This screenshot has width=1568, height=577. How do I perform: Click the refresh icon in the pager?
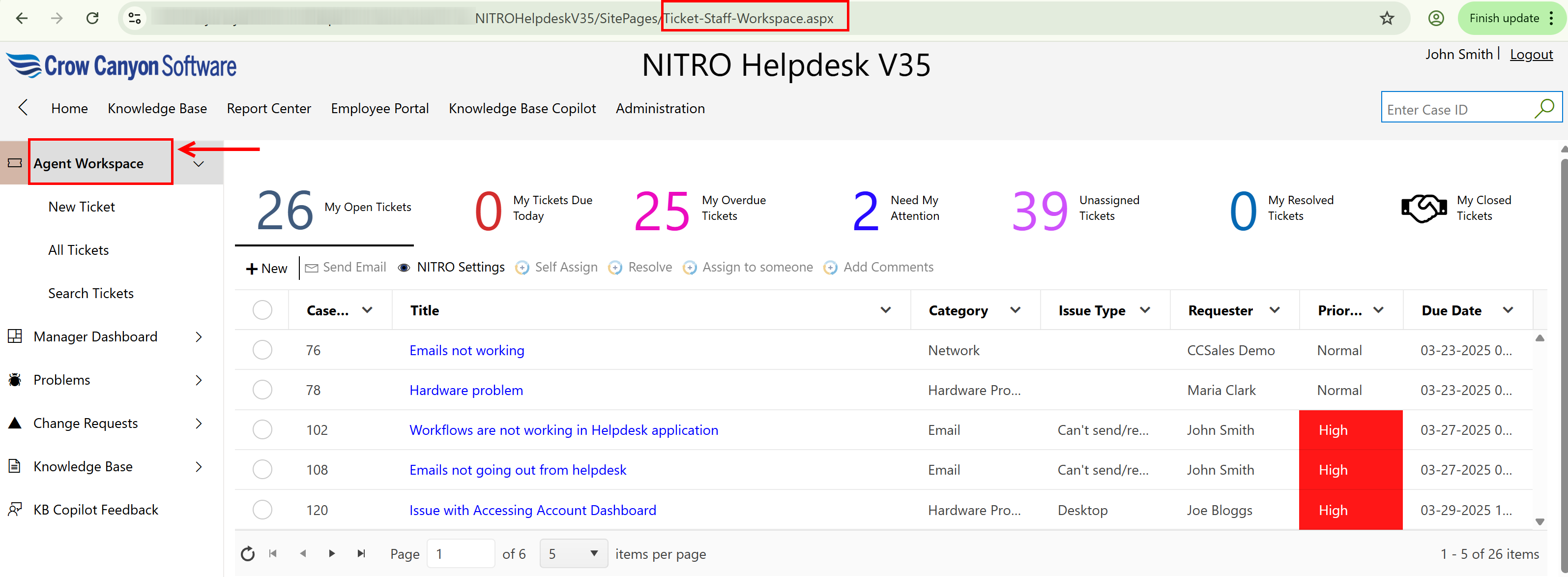point(247,553)
